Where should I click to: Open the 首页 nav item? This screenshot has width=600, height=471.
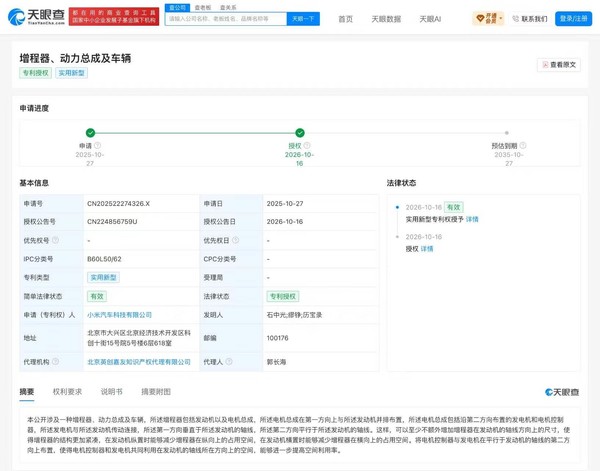point(346,19)
